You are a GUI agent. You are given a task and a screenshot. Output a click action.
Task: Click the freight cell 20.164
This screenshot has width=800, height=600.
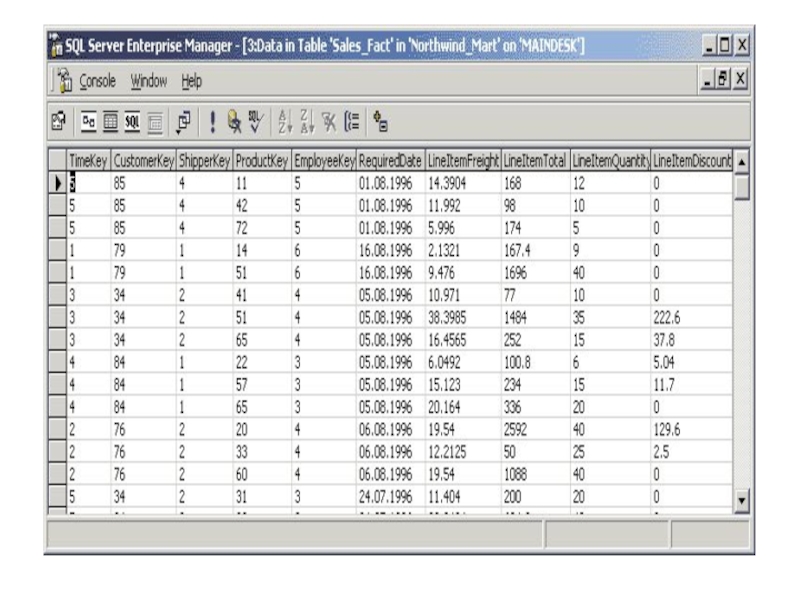point(463,407)
